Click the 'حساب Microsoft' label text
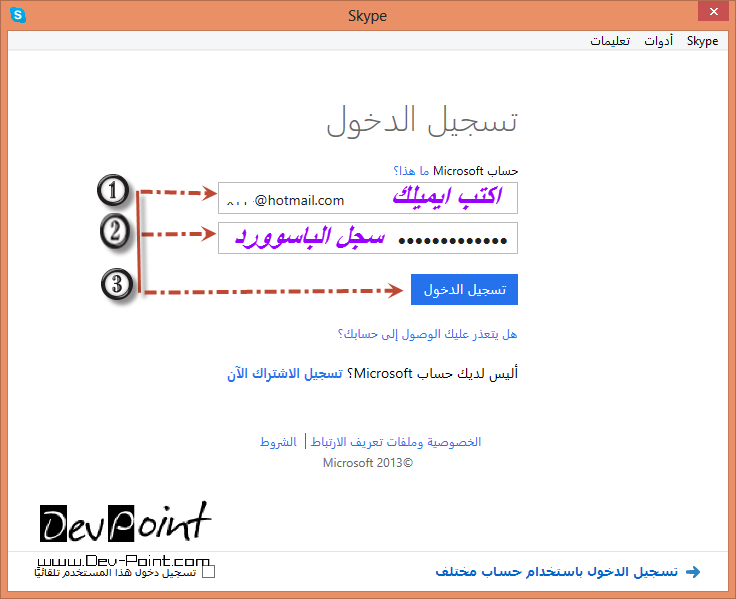 (x=475, y=171)
